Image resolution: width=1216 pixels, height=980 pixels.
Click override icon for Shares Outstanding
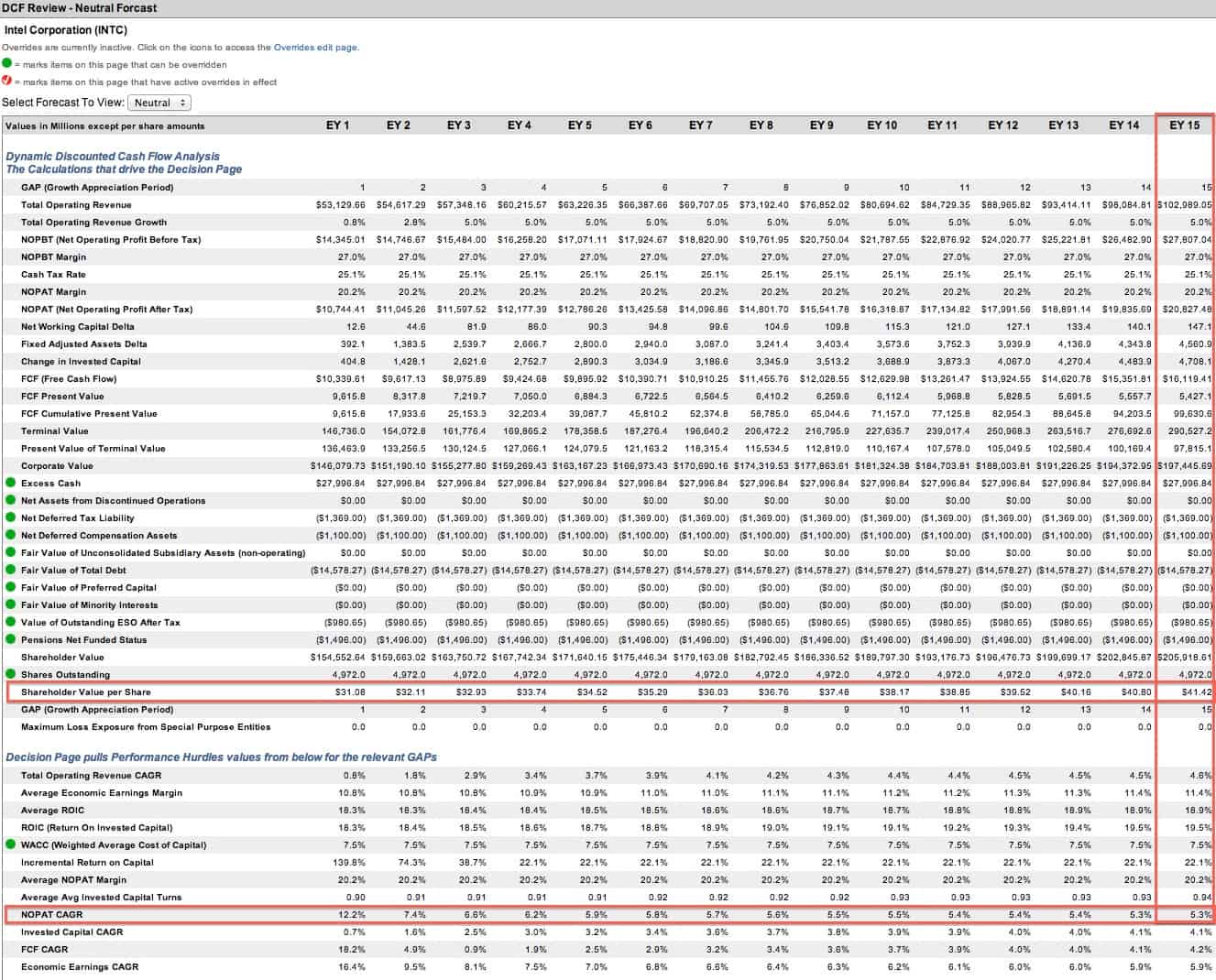(x=10, y=674)
